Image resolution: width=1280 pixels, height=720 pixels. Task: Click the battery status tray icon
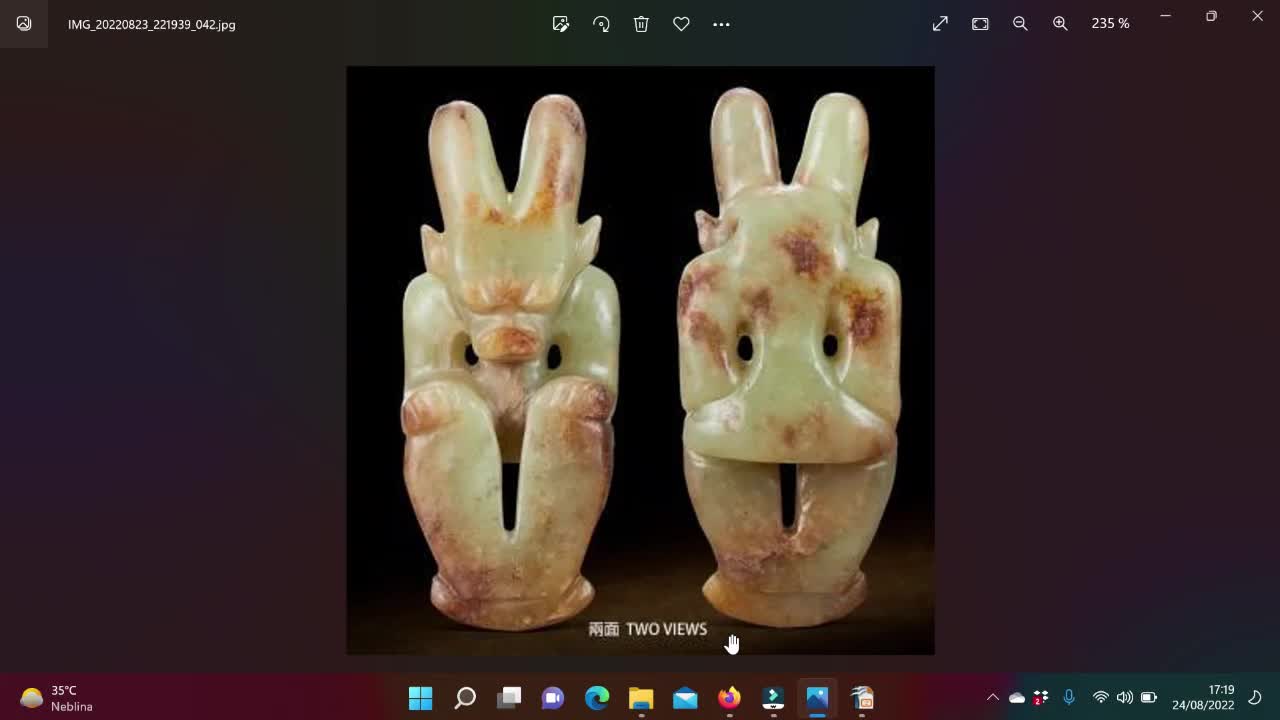pyautogui.click(x=1149, y=697)
